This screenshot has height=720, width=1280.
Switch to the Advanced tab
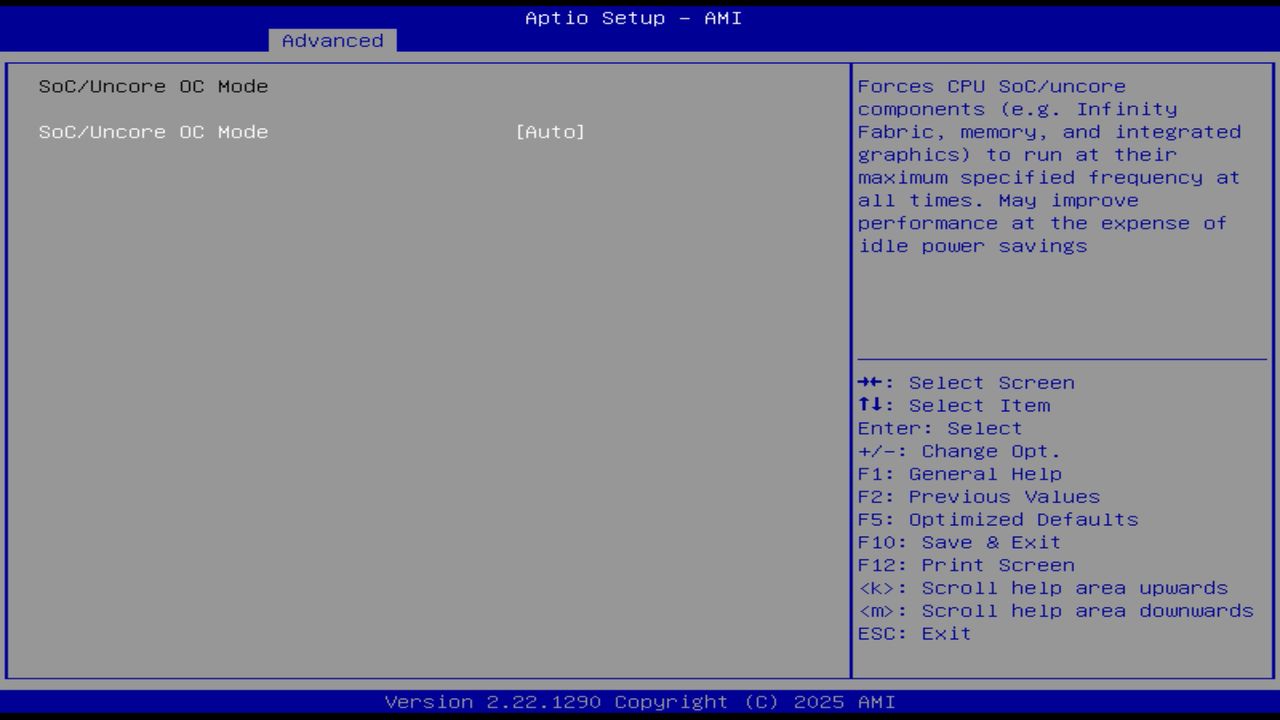[x=331, y=40]
